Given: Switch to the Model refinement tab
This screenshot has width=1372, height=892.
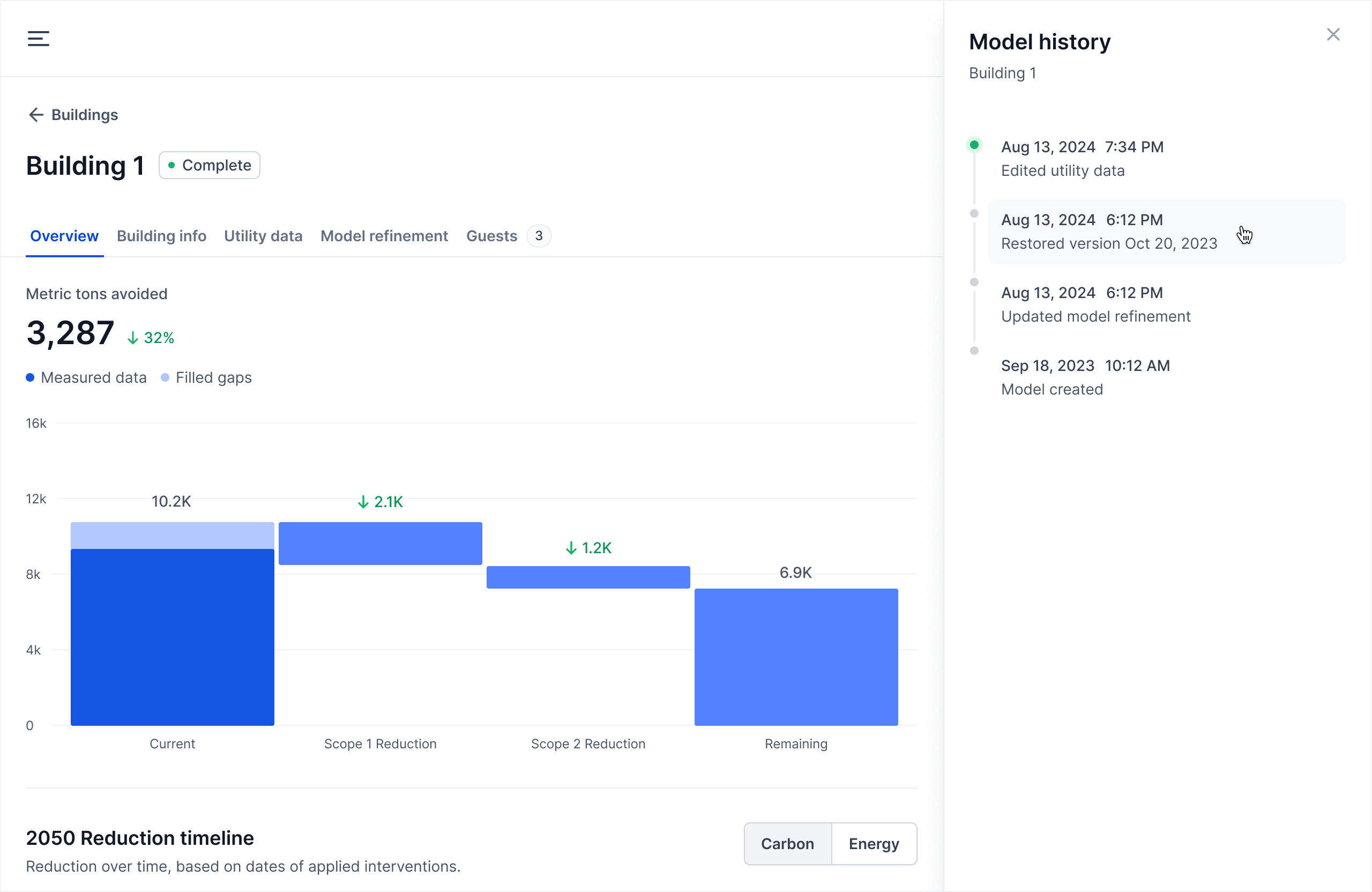Looking at the screenshot, I should (384, 236).
